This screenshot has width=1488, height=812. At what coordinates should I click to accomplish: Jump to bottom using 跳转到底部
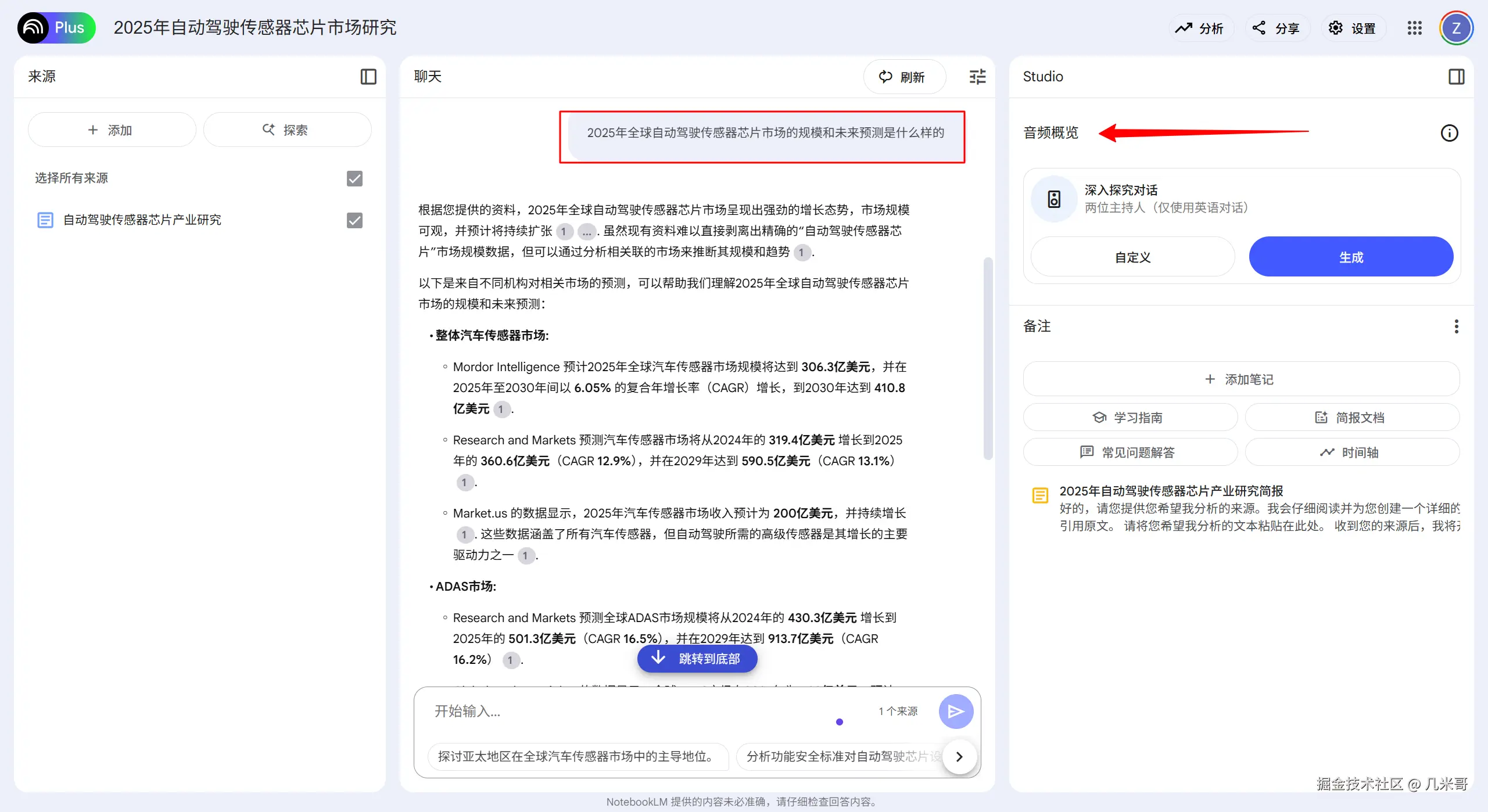click(x=697, y=659)
